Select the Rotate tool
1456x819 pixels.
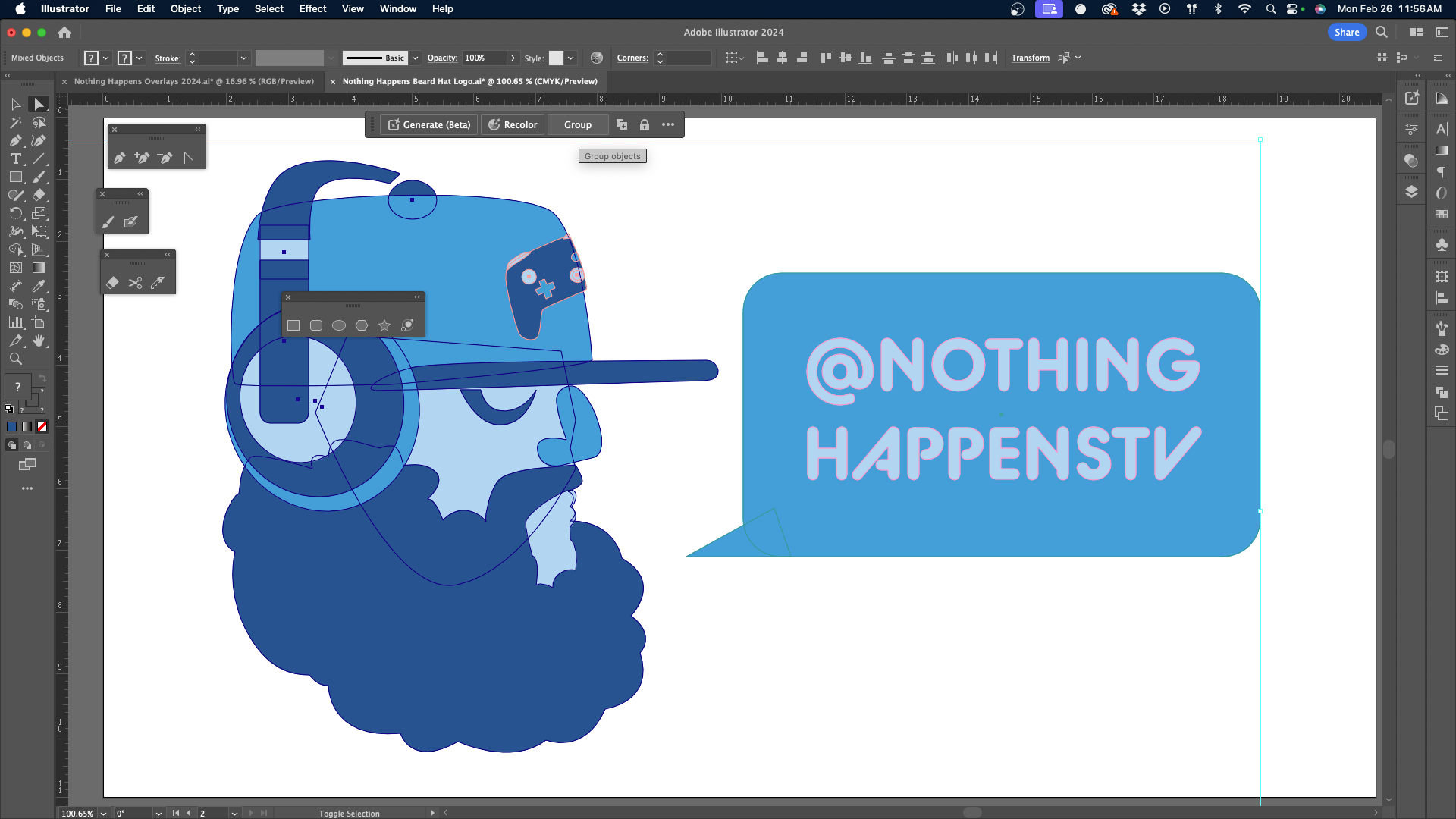(x=15, y=213)
